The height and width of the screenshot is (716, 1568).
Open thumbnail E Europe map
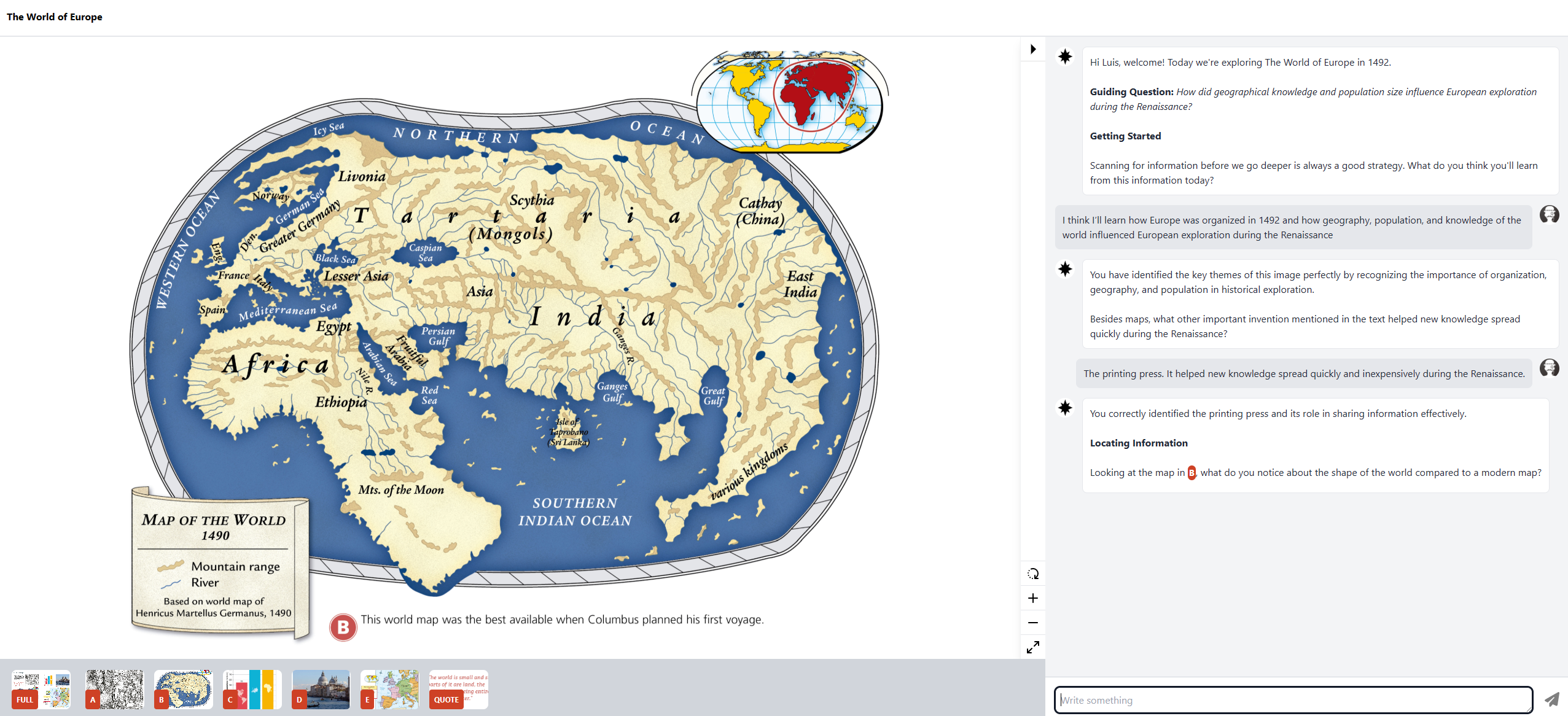pyautogui.click(x=389, y=690)
